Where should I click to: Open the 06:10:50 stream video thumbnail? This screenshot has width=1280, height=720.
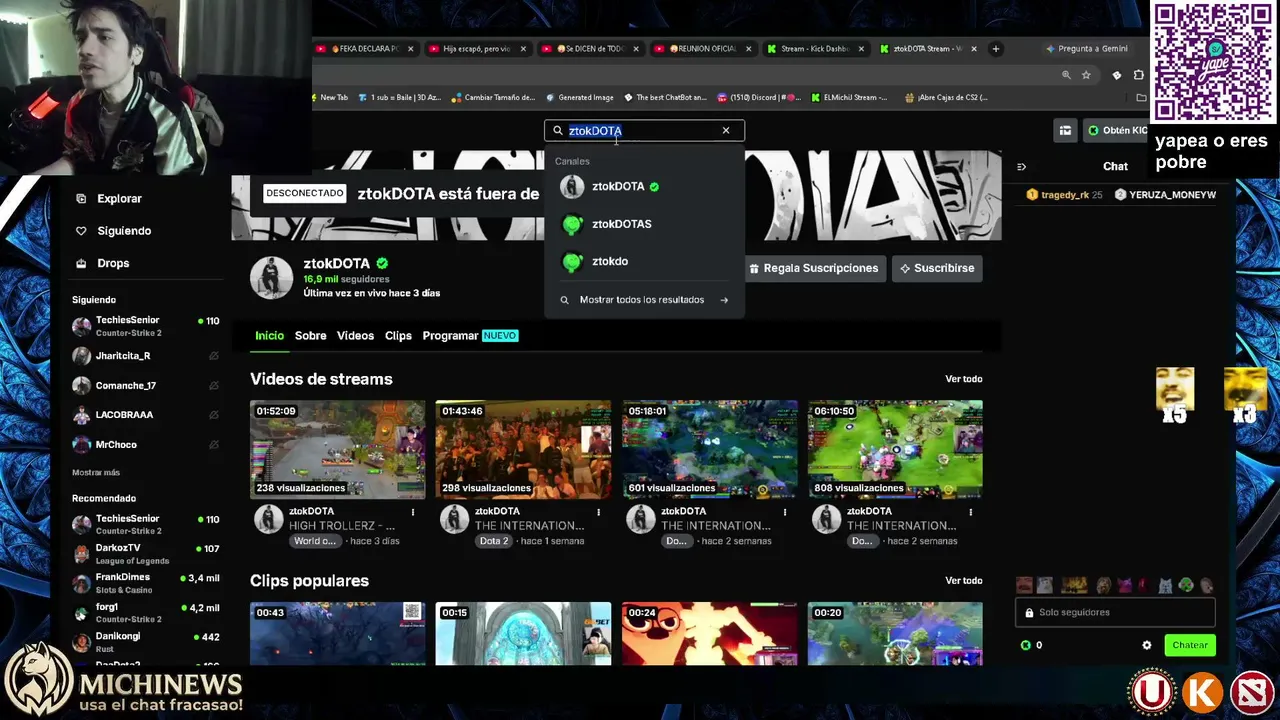895,449
